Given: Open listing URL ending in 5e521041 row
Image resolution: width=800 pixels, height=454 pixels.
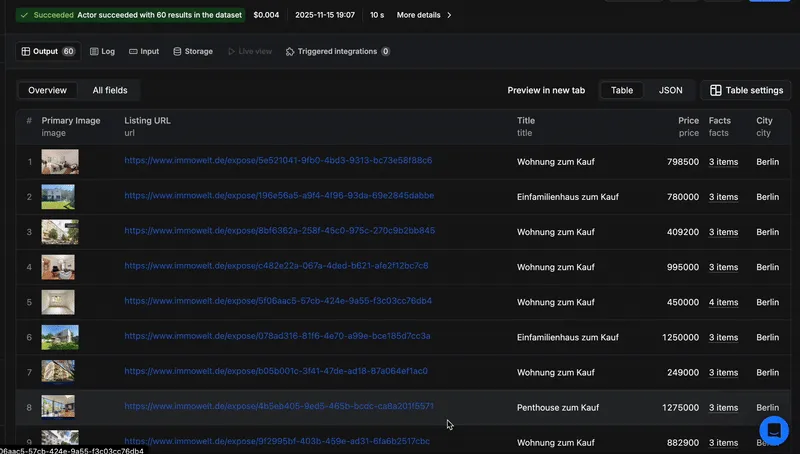Looking at the screenshot, I should pos(278,160).
